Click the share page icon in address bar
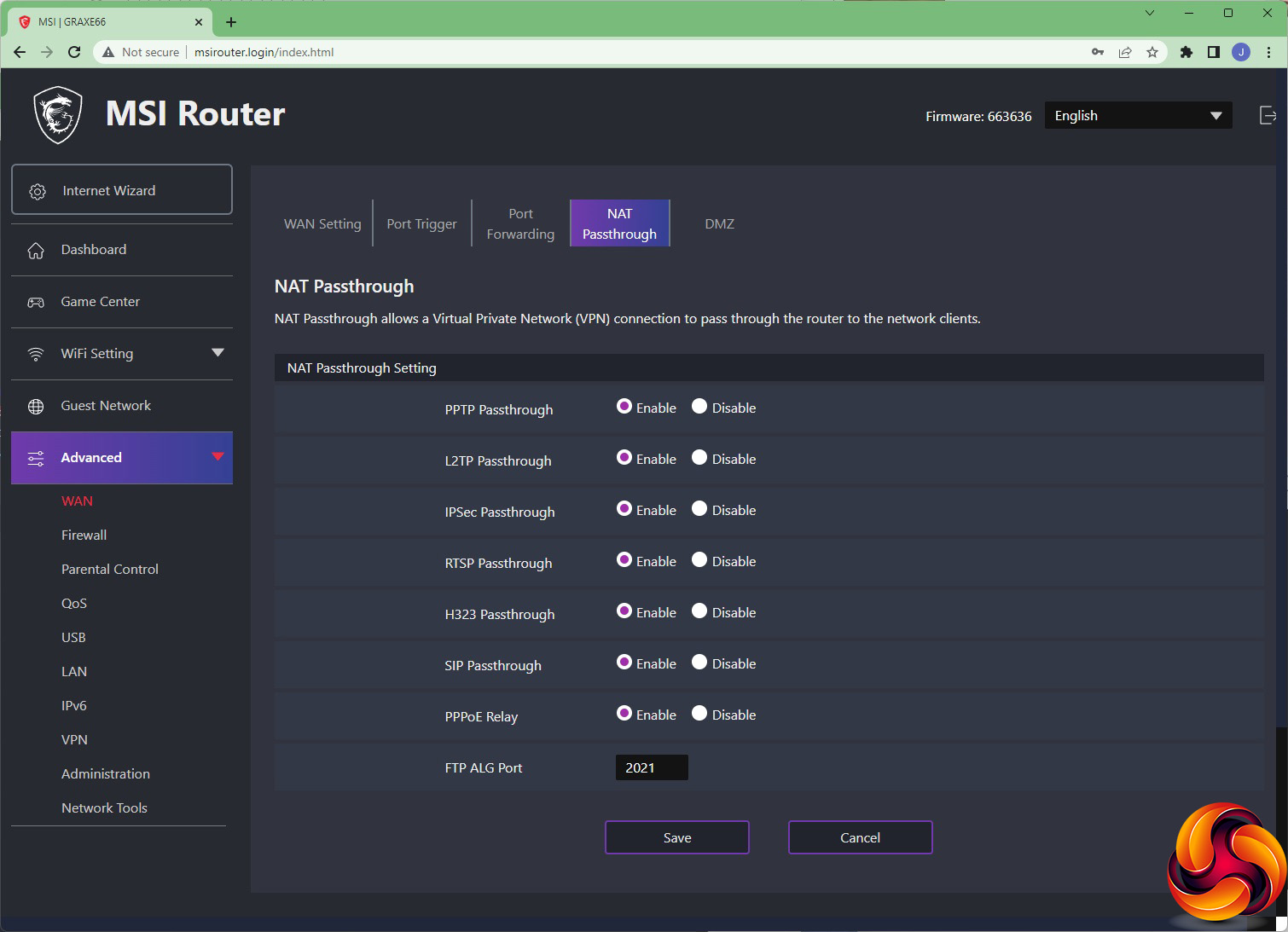This screenshot has width=1288, height=932. click(1125, 52)
